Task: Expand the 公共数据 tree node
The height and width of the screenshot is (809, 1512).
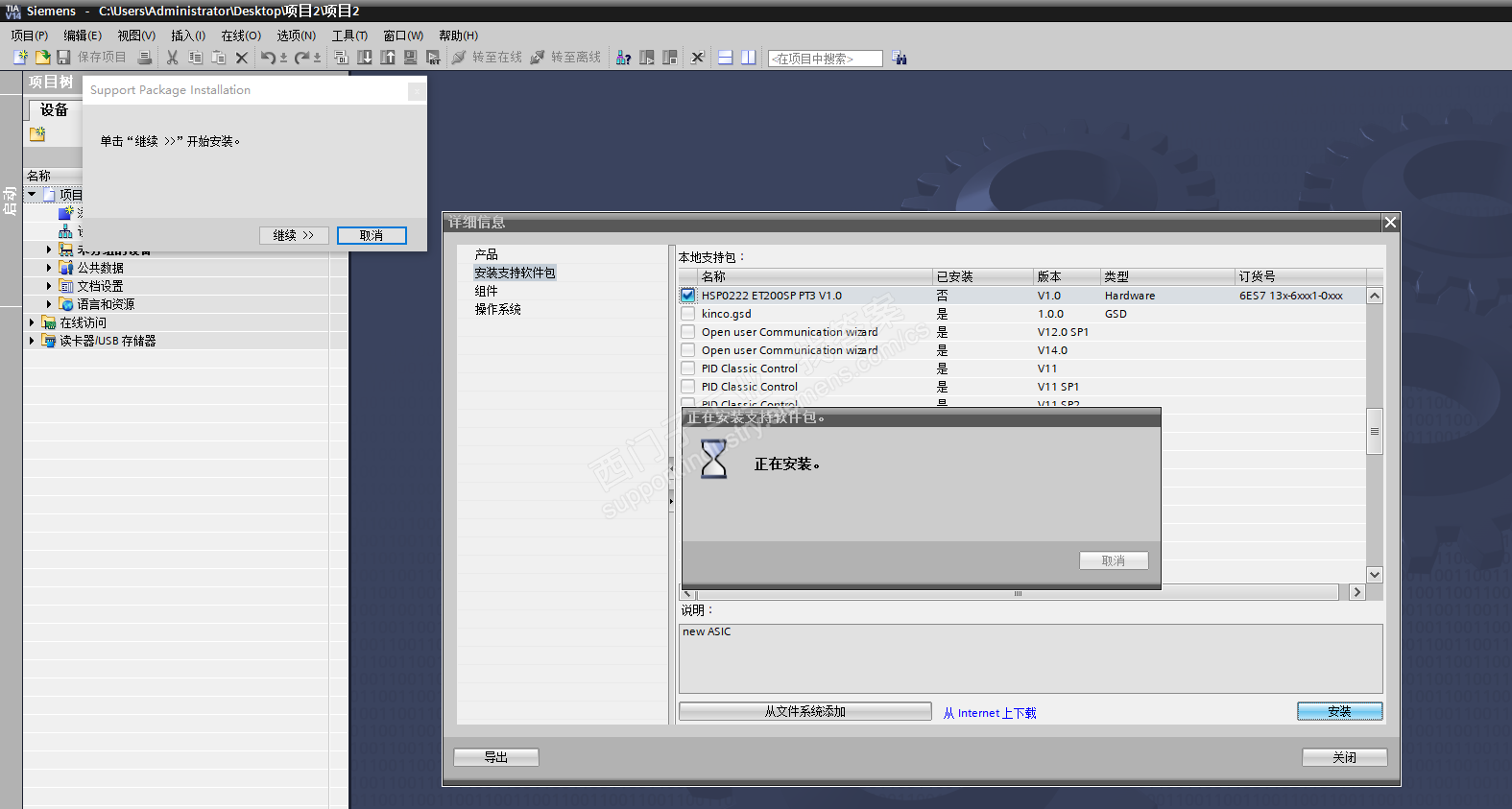Action: pyautogui.click(x=49, y=267)
